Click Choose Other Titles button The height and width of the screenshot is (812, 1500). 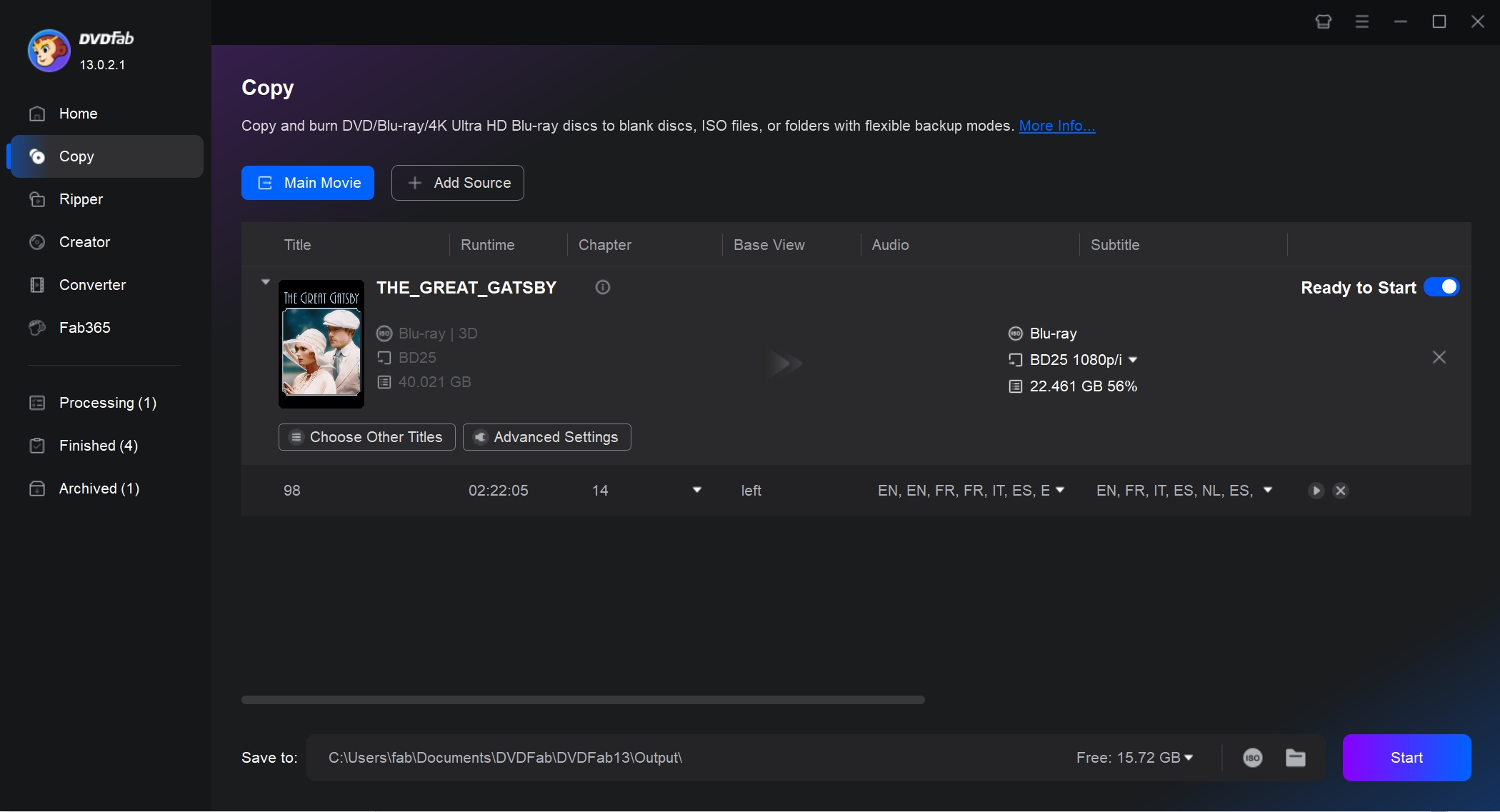[x=367, y=437]
